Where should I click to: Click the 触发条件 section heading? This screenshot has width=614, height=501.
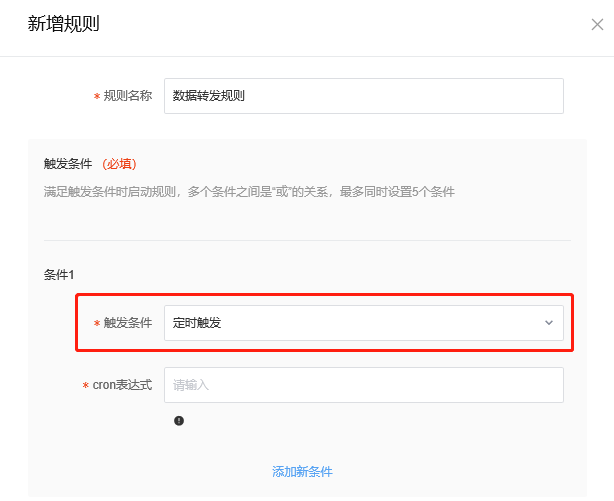click(68, 163)
